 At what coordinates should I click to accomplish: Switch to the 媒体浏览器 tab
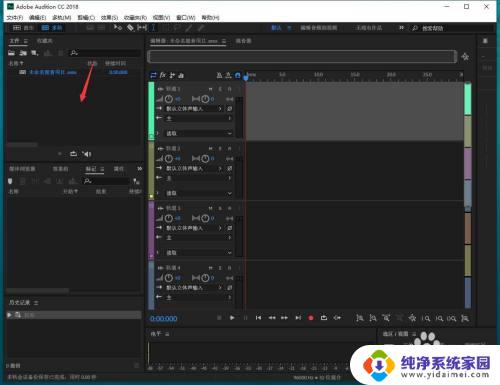(22, 169)
